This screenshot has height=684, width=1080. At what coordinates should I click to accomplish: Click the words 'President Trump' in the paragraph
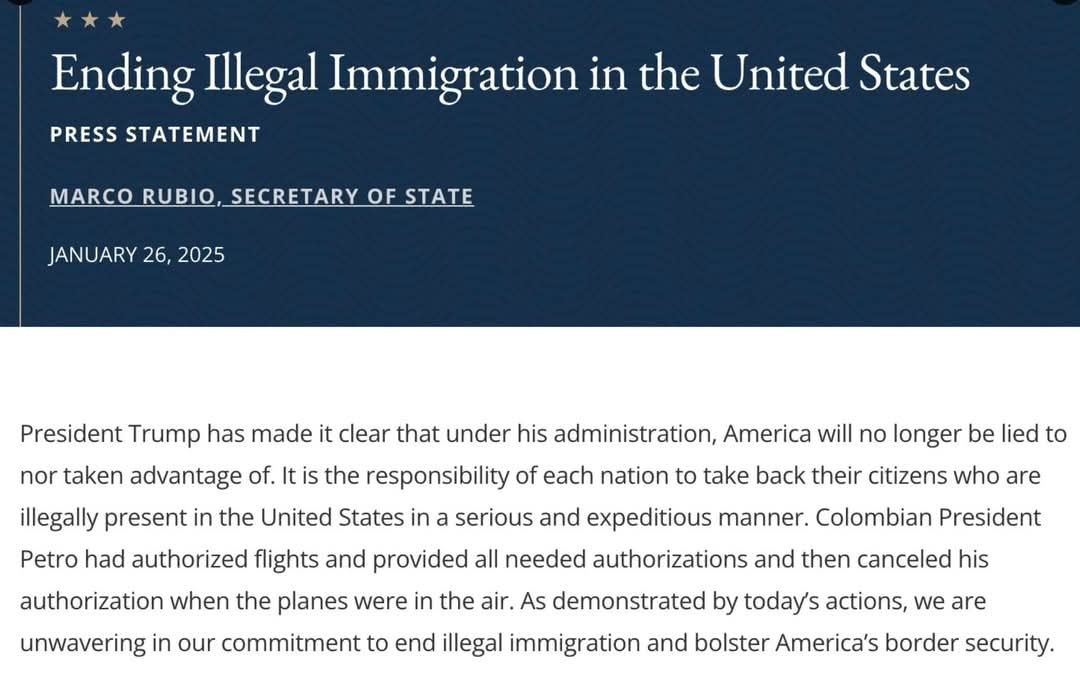[110, 435]
